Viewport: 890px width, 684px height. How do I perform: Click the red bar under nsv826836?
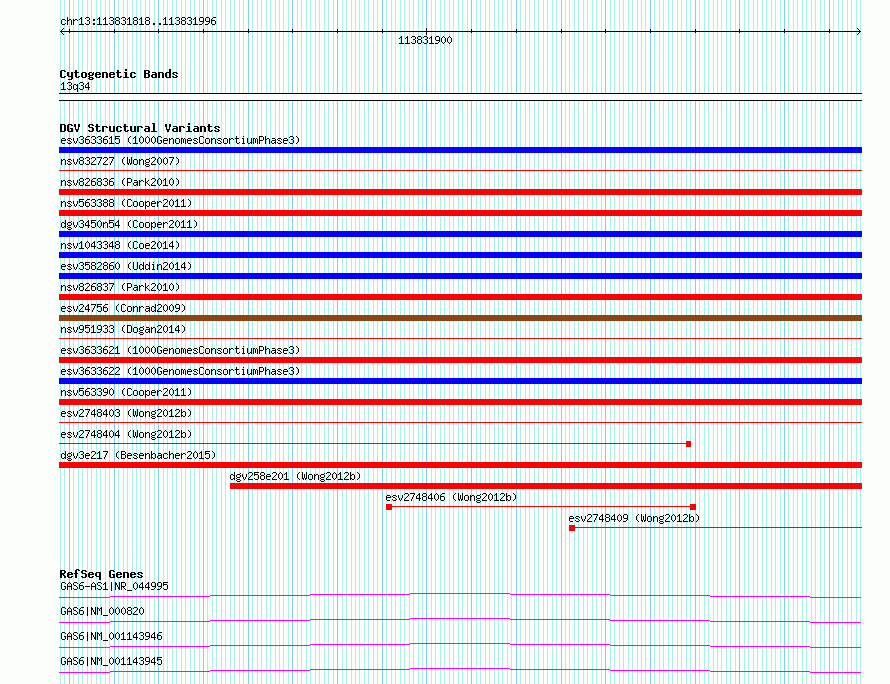460,192
